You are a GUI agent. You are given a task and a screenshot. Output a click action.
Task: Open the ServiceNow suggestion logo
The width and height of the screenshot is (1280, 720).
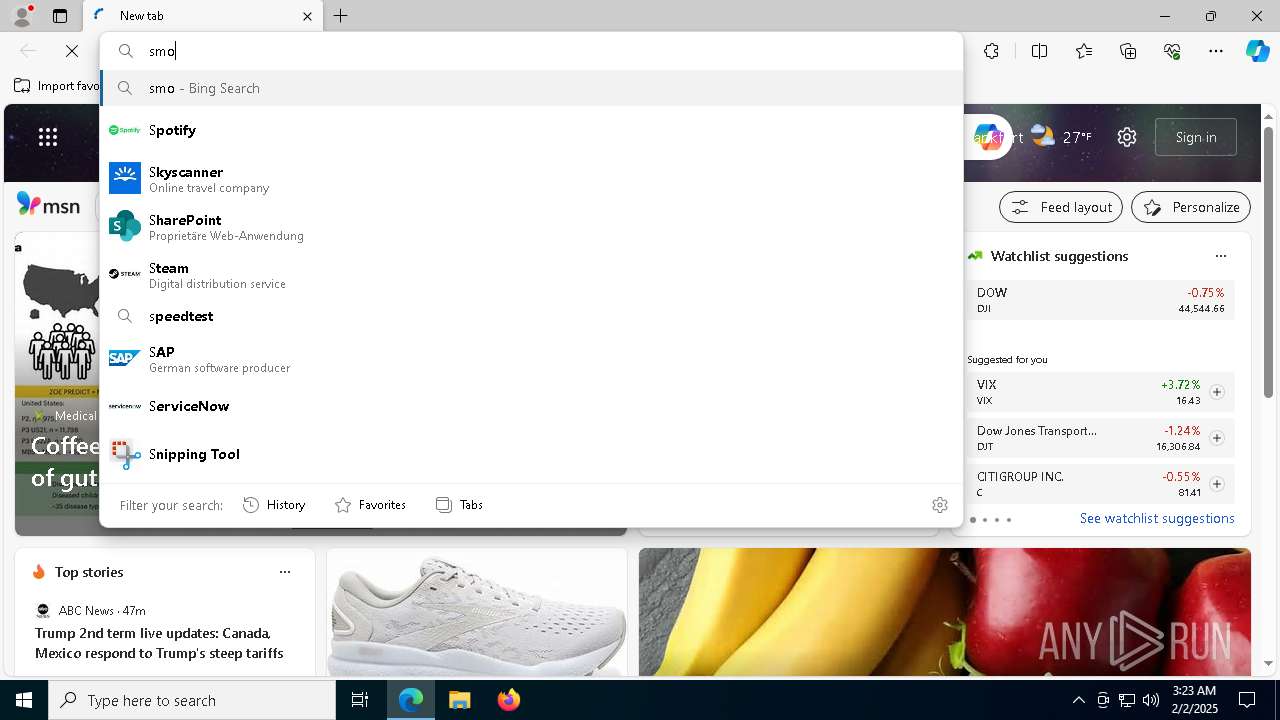tap(125, 406)
